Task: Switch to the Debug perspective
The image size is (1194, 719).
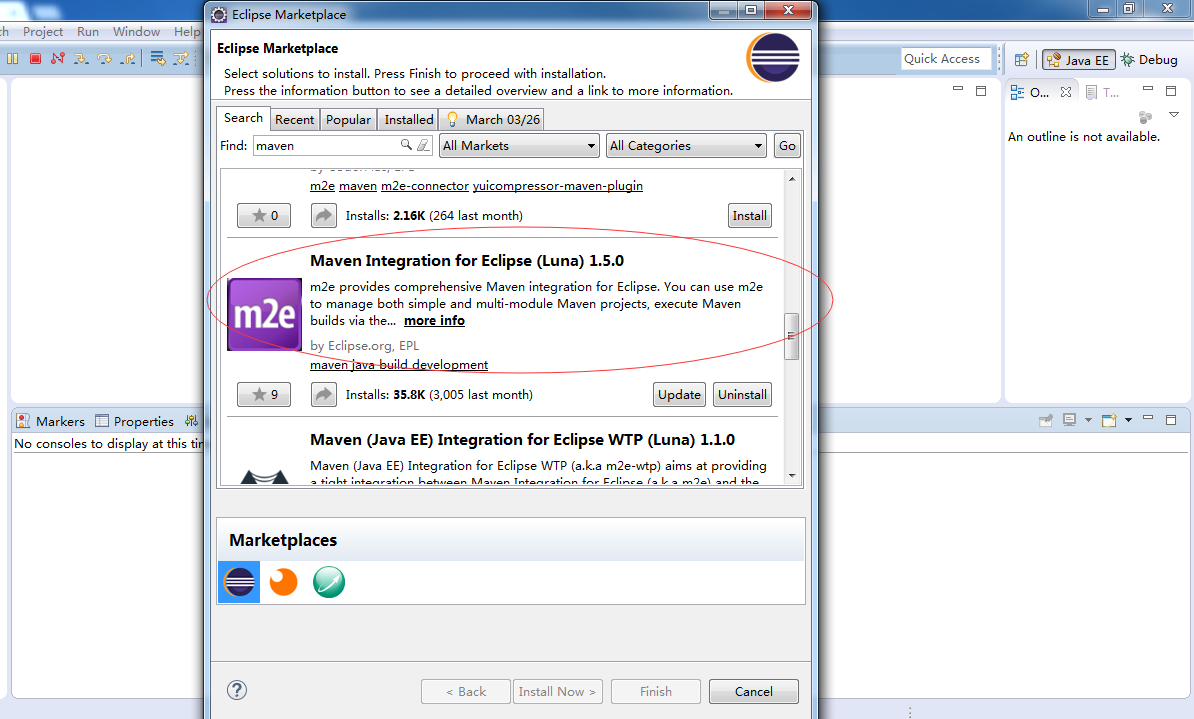Action: coord(1149,59)
